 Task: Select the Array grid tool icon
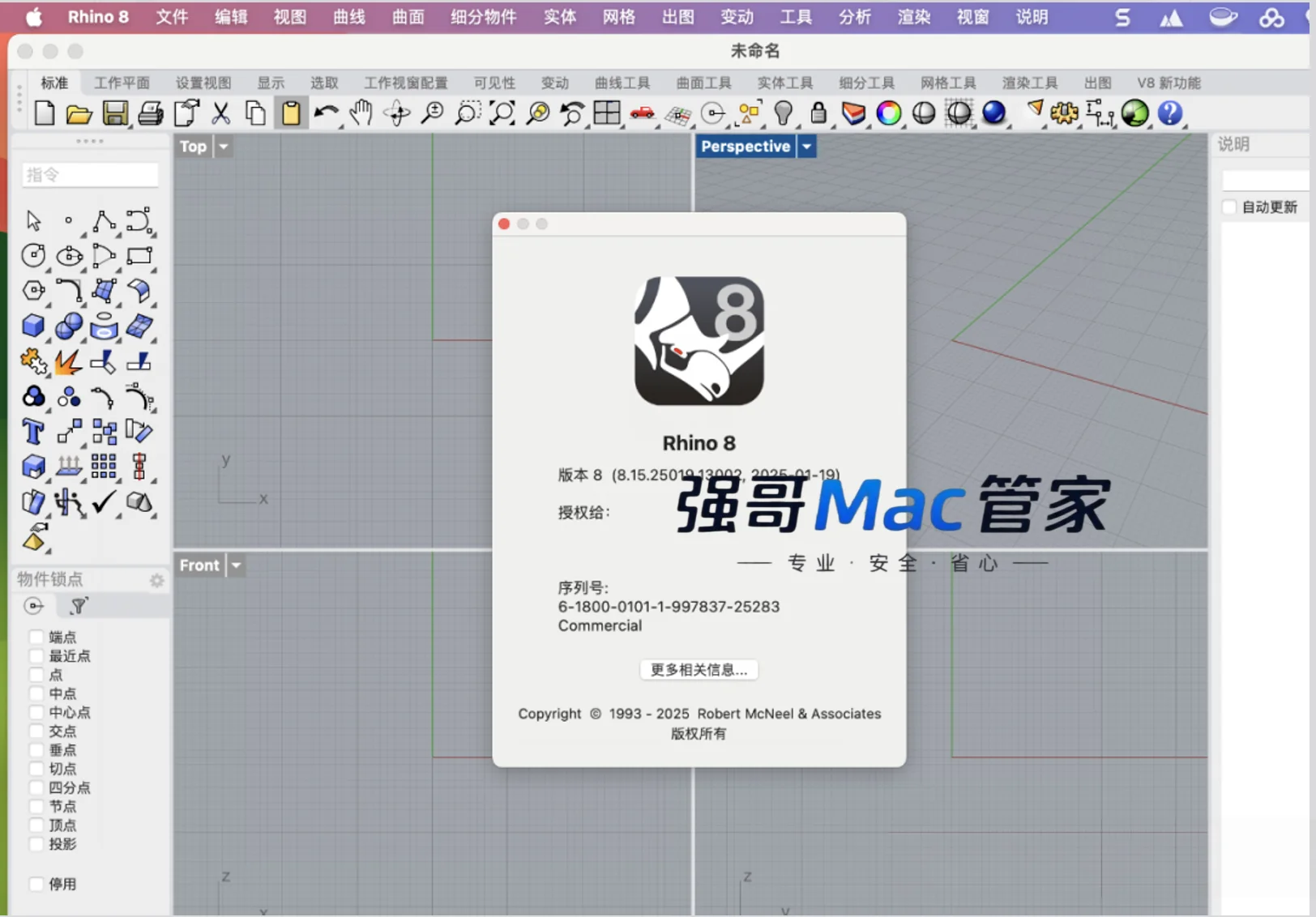click(x=104, y=467)
